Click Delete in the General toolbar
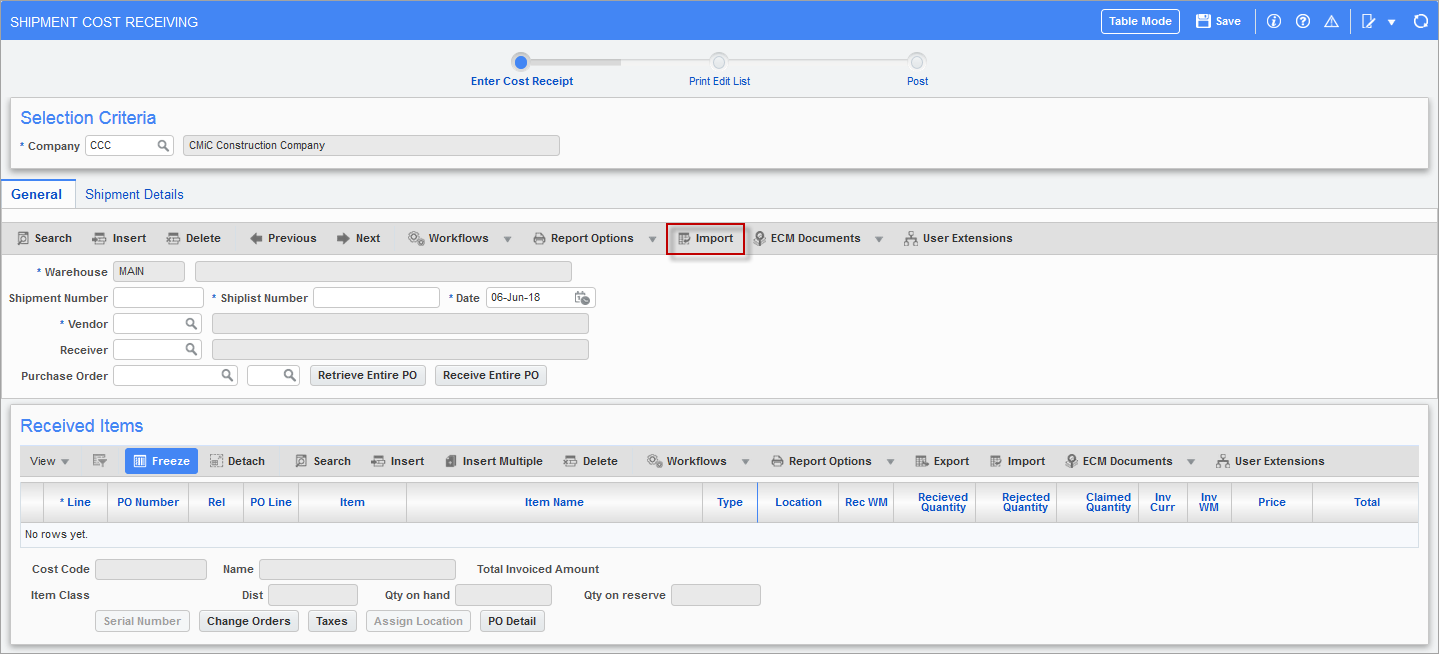This screenshot has width=1439, height=654. tap(193, 238)
